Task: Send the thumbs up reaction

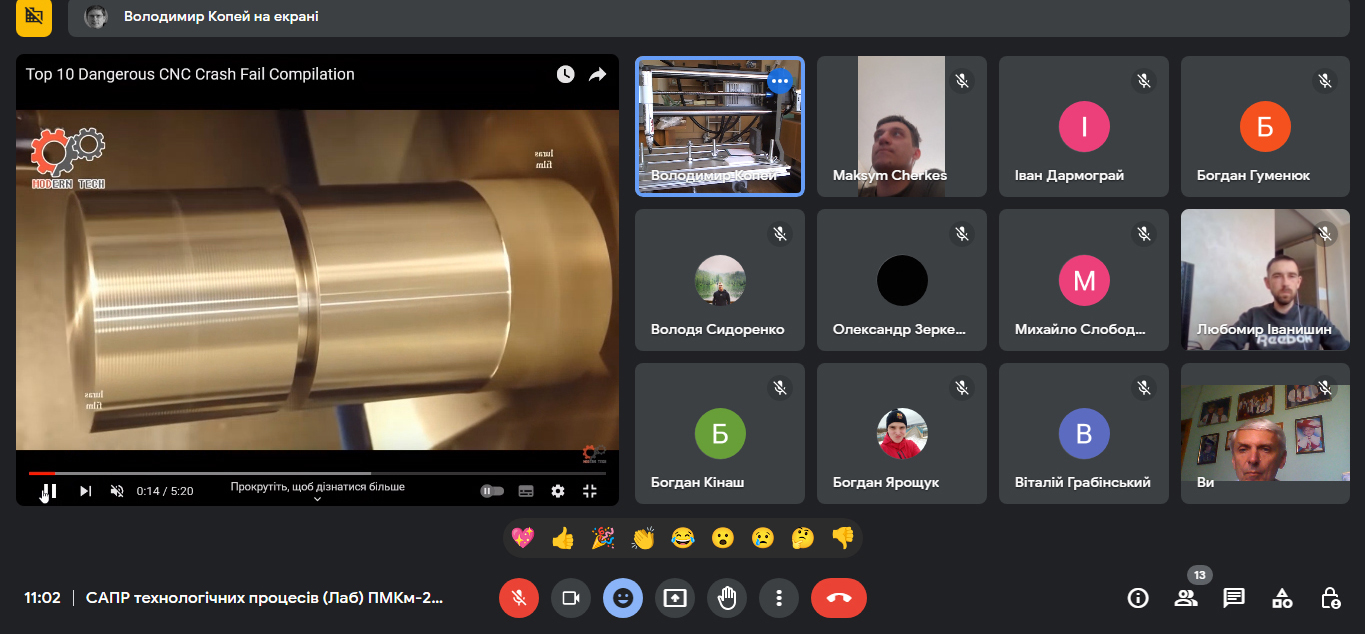Action: coord(563,538)
